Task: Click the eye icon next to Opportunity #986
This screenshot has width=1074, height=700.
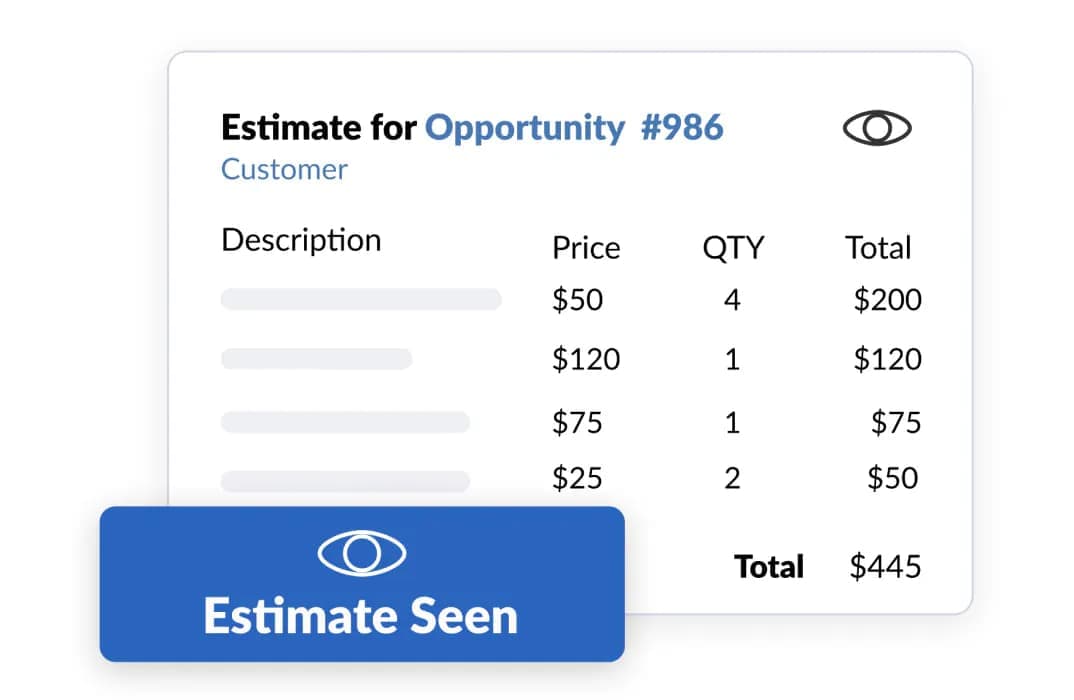Action: 877,129
